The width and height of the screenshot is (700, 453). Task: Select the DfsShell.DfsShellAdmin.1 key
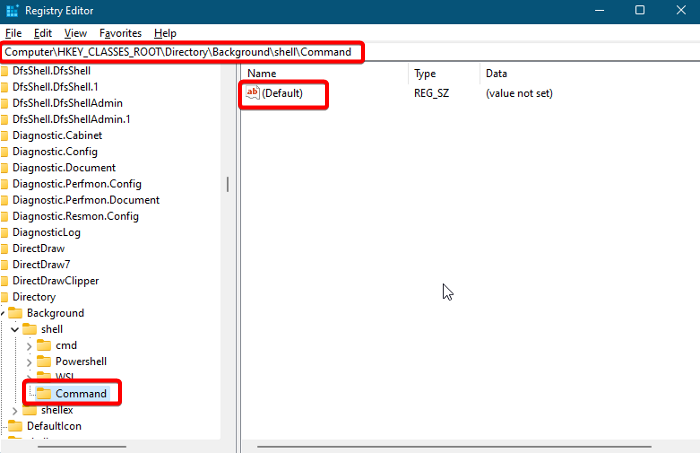click(71, 119)
